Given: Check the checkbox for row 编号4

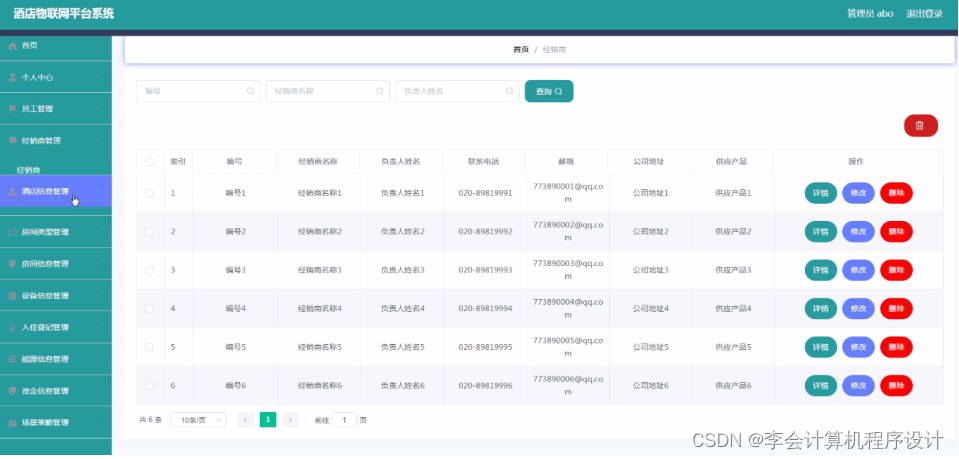Looking at the screenshot, I should [x=149, y=308].
